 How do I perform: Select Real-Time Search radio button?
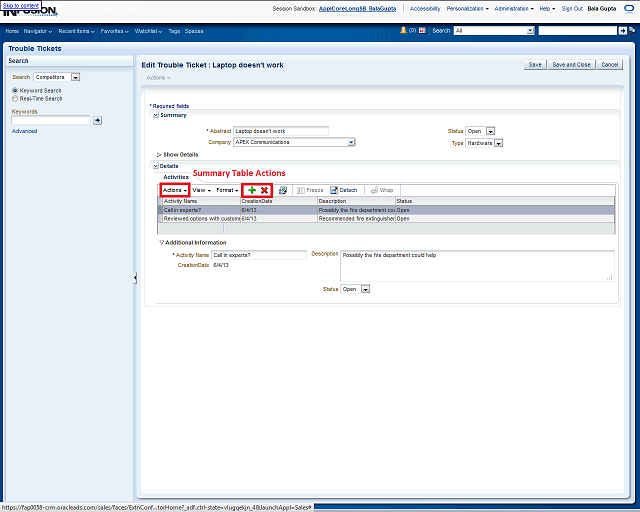[14, 99]
